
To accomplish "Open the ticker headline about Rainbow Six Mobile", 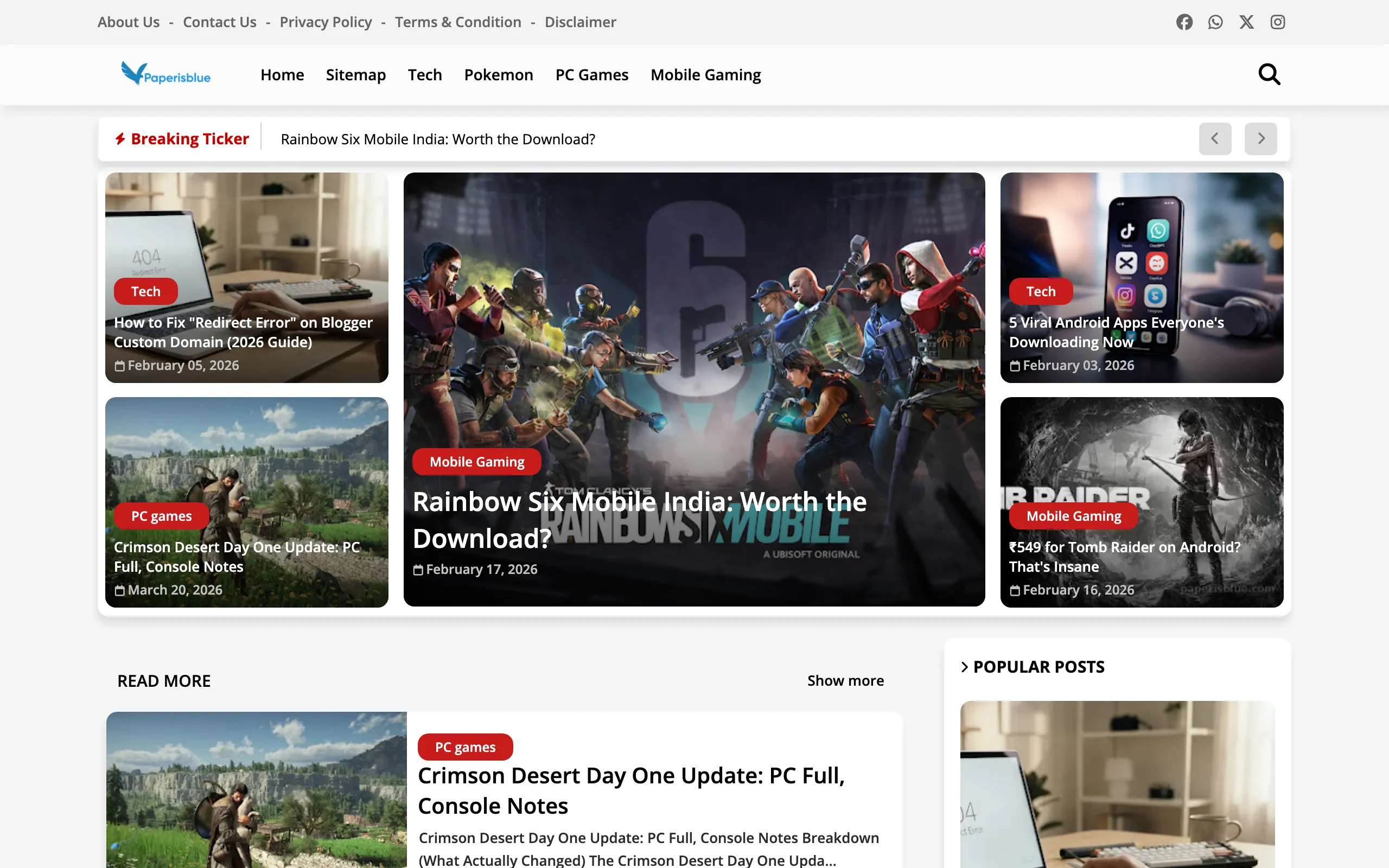I will pos(438,139).
